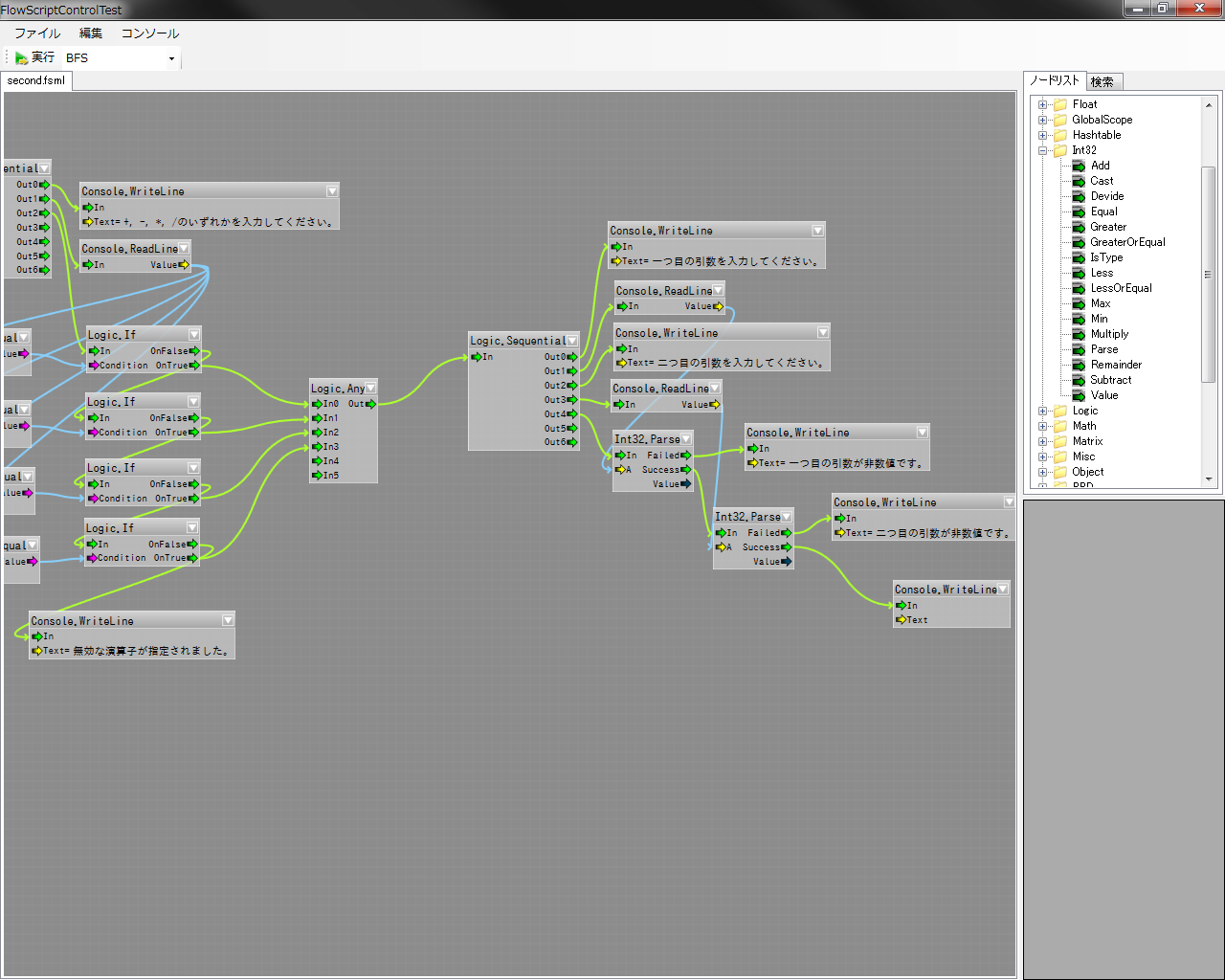Select the Multiply node icon in the tree
Viewport: 1225px width, 980px height.
(1079, 334)
